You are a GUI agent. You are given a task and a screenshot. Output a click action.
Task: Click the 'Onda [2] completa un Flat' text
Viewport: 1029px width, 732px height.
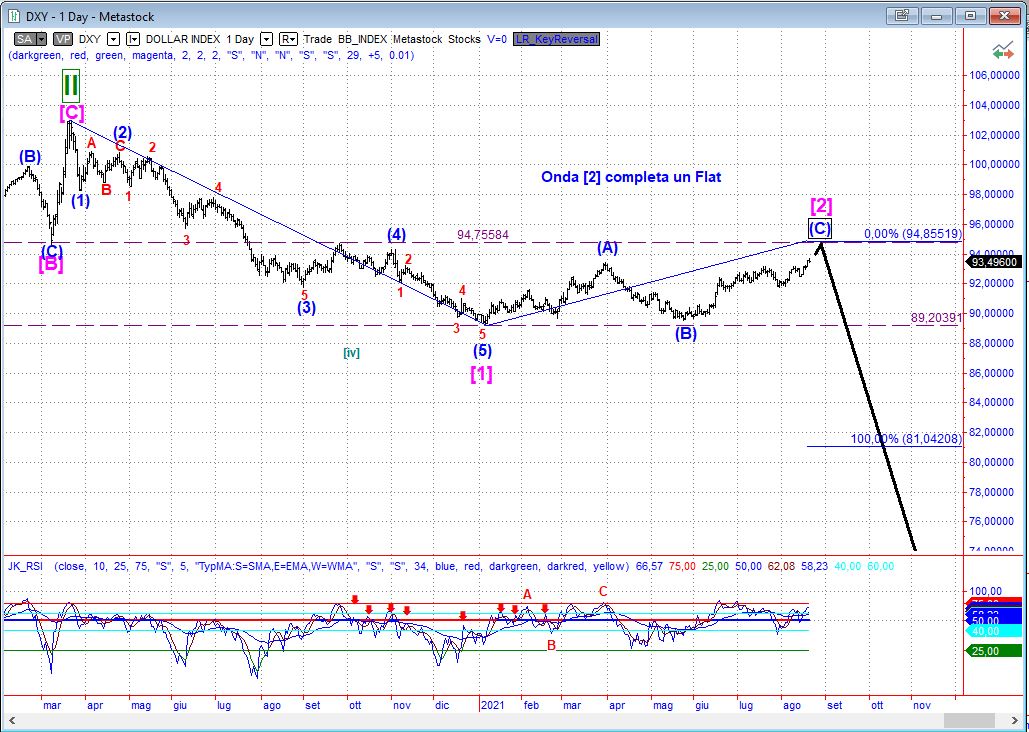(630, 177)
